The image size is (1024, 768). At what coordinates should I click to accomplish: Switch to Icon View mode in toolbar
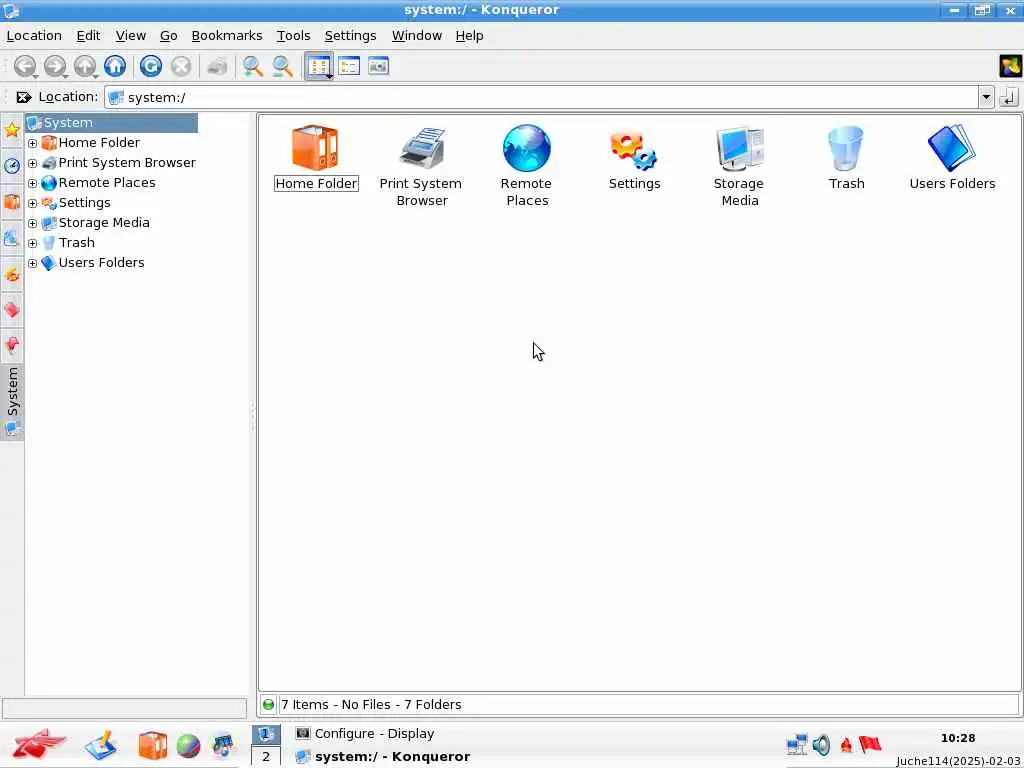point(319,66)
